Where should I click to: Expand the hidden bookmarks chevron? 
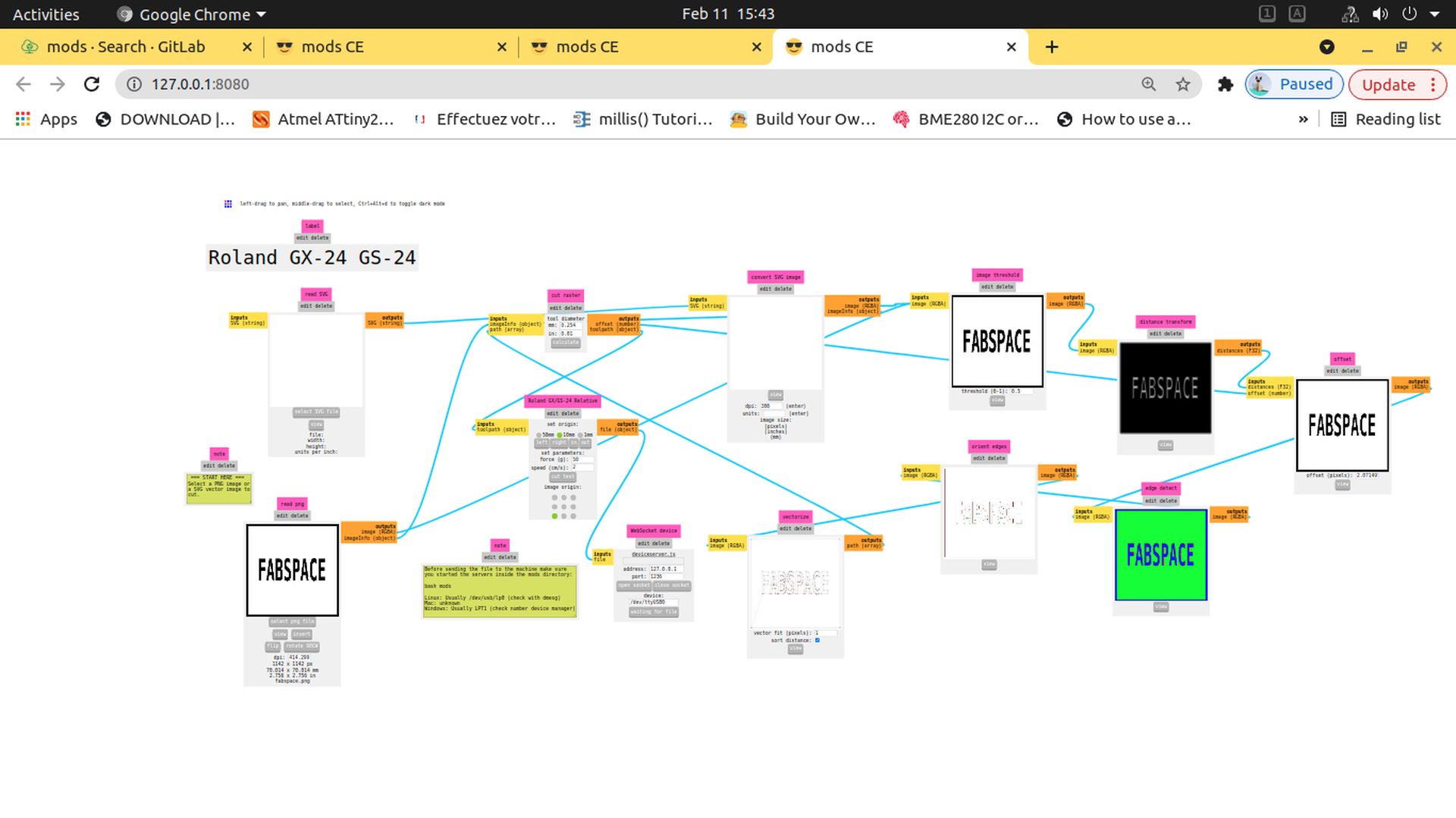1303,119
